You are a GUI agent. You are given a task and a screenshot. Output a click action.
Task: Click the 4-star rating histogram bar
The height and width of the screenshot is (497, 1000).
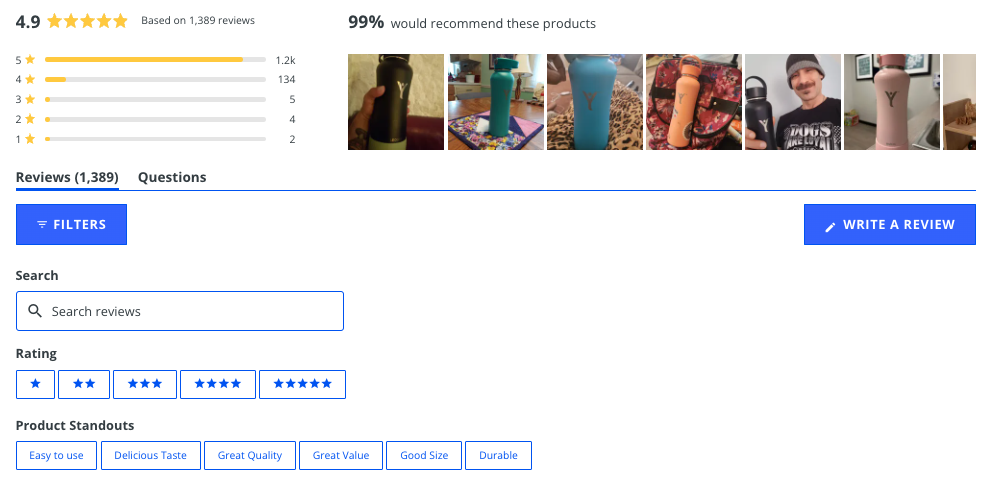click(x=155, y=79)
